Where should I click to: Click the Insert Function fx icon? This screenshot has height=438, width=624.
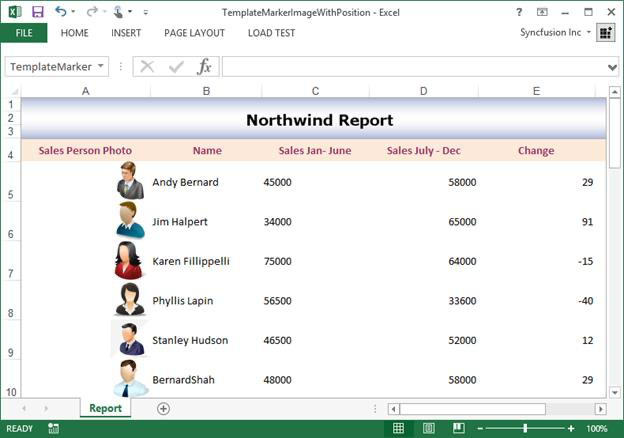[204, 67]
